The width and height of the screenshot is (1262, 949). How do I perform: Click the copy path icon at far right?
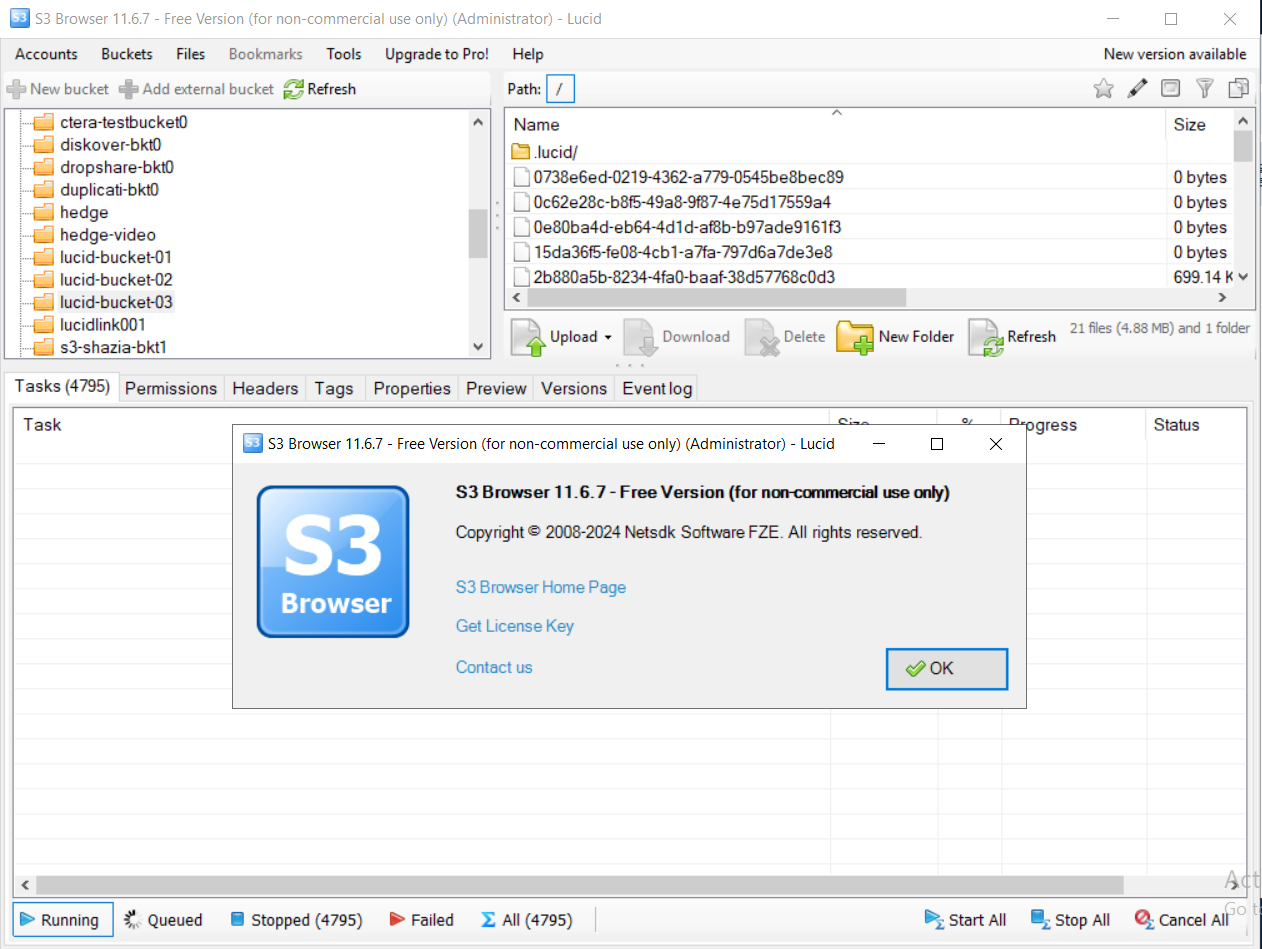(1239, 89)
